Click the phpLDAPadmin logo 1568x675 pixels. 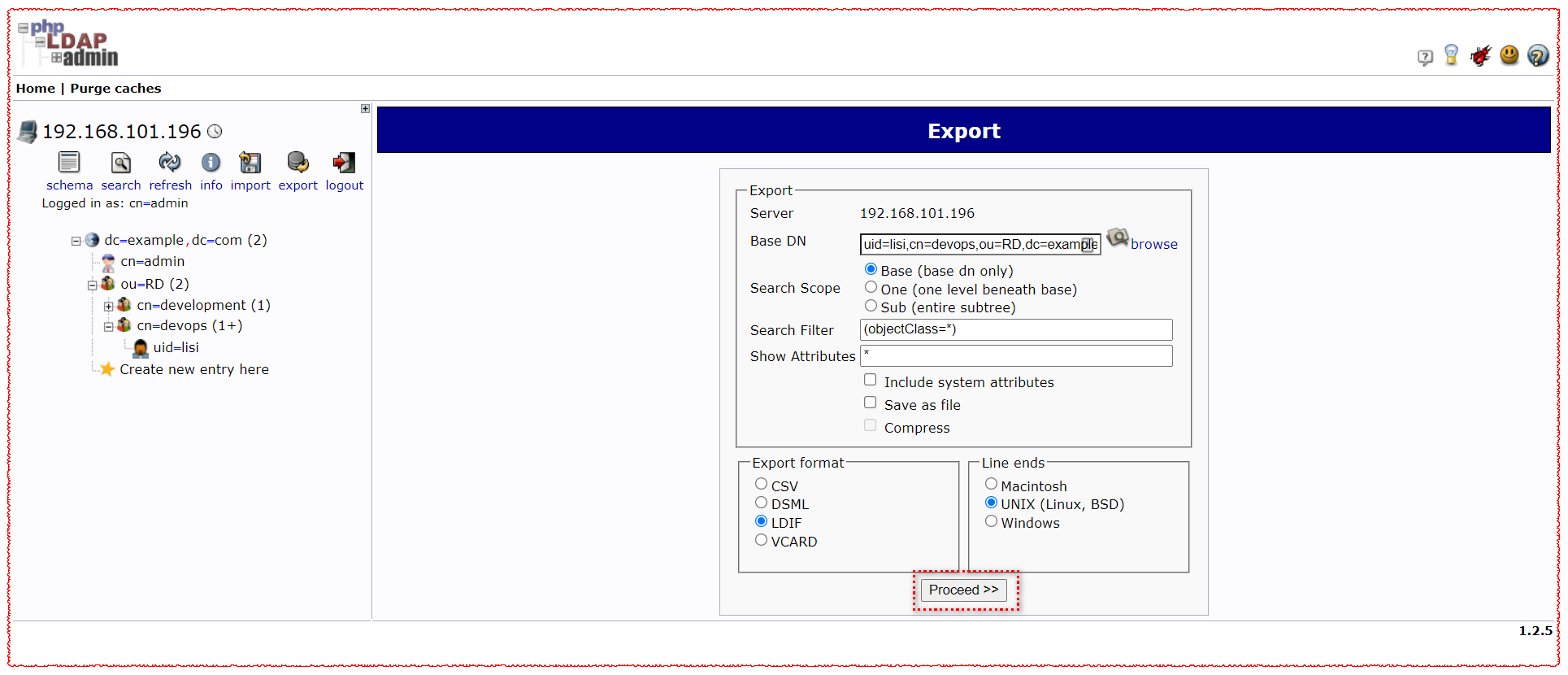68,43
